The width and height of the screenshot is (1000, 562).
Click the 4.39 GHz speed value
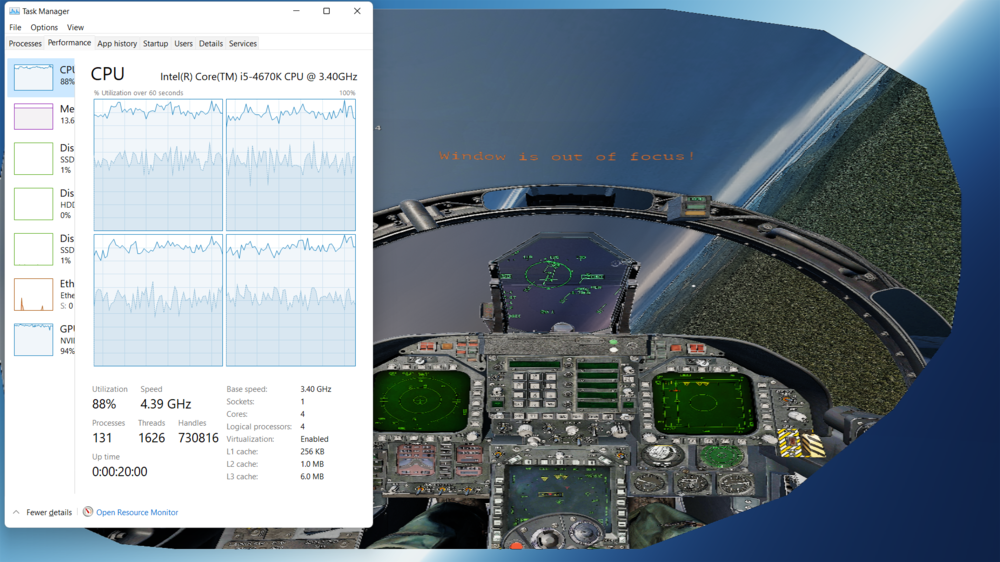(166, 404)
